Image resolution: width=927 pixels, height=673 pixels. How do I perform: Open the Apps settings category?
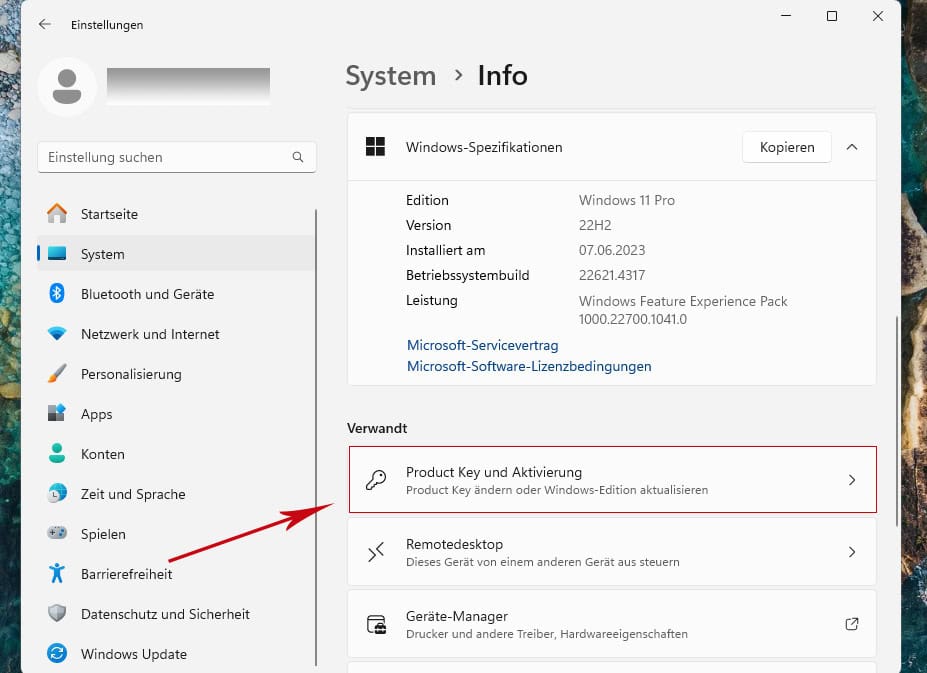pyautogui.click(x=96, y=414)
